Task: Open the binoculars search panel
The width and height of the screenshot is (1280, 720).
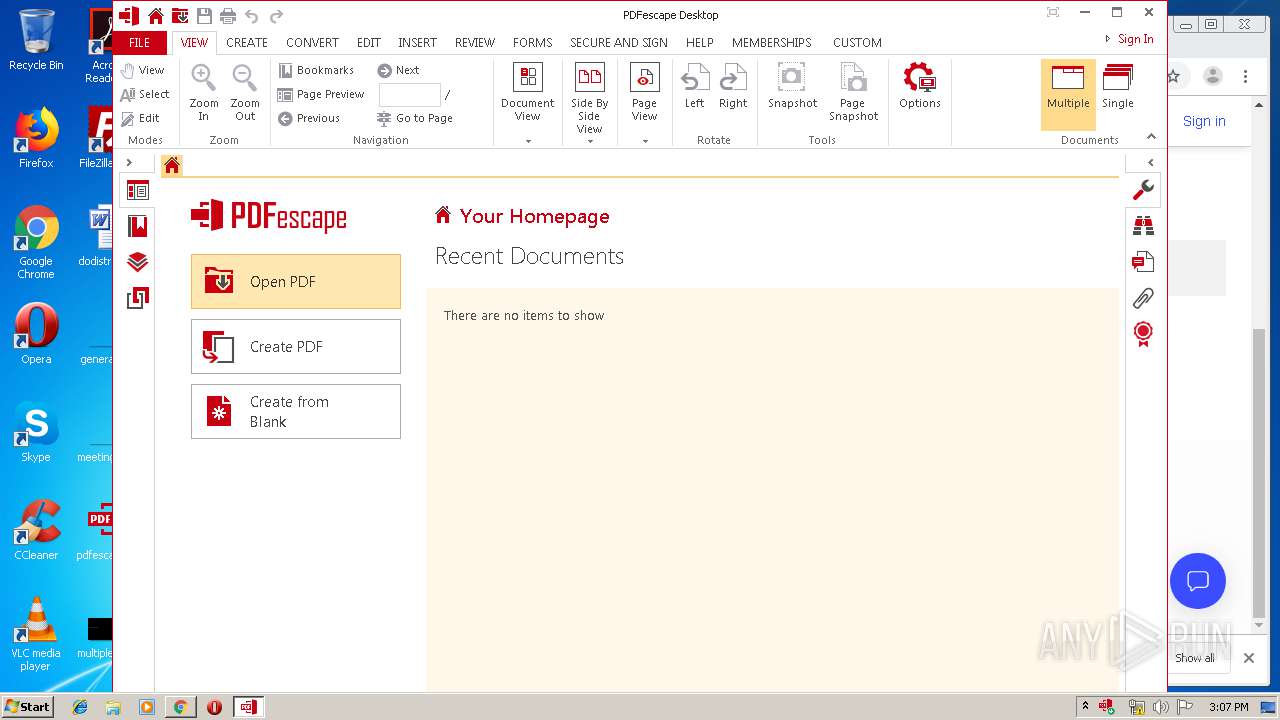Action: pos(1143,226)
